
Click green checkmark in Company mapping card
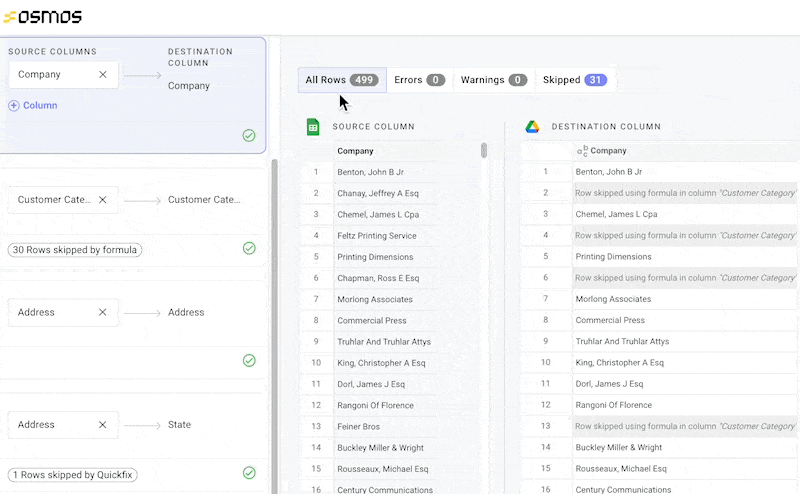(249, 136)
